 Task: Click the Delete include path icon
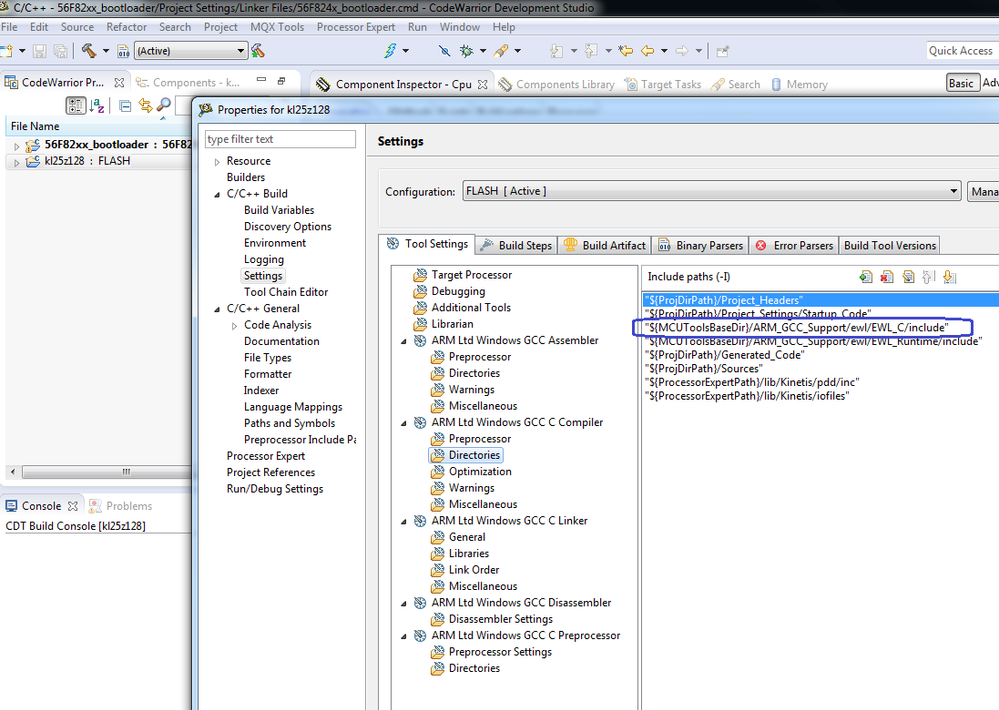[x=887, y=277]
